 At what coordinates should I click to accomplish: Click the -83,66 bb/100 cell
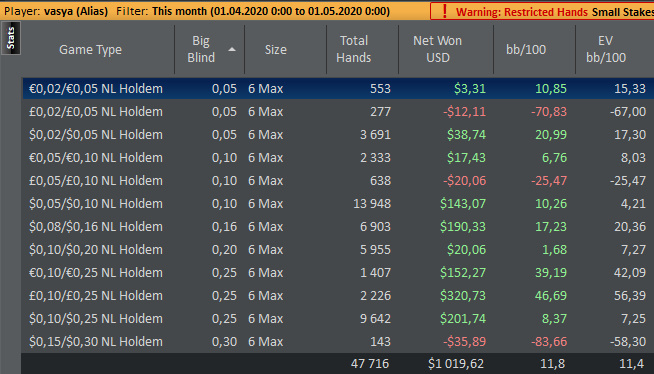pos(549,341)
